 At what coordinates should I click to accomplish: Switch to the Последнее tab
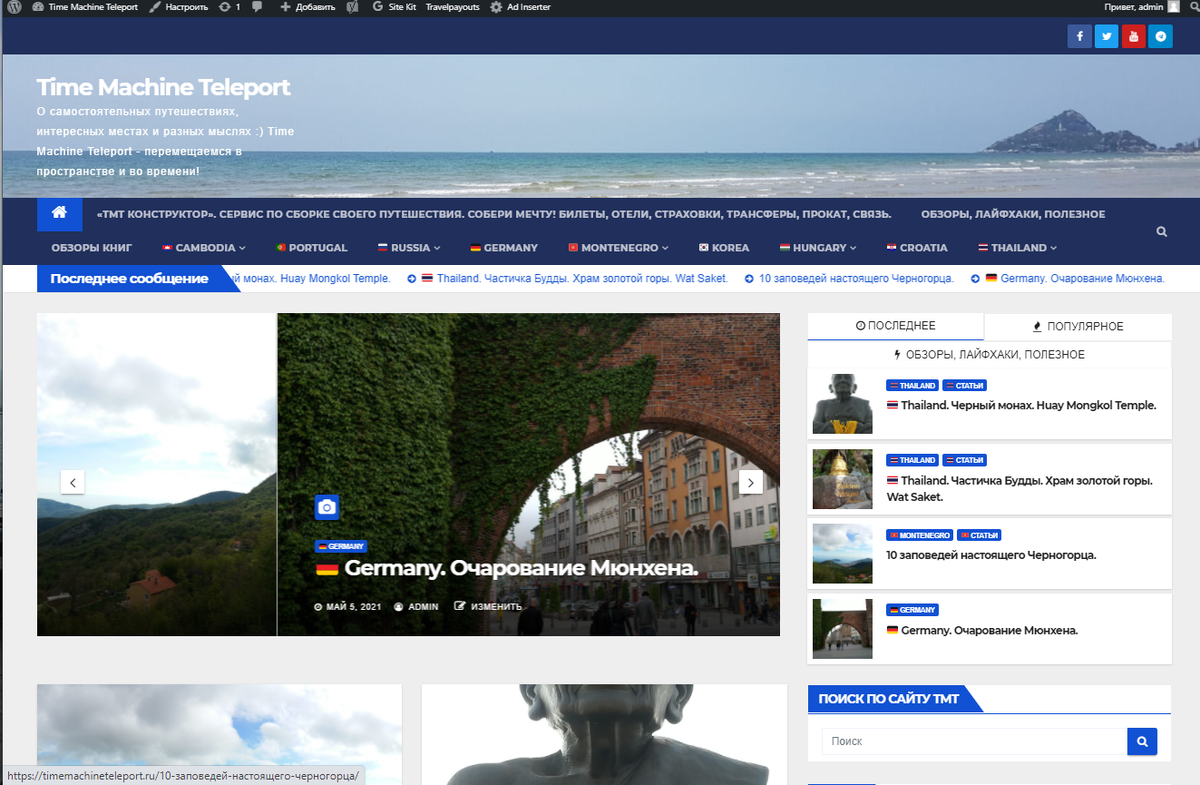pyautogui.click(x=896, y=326)
